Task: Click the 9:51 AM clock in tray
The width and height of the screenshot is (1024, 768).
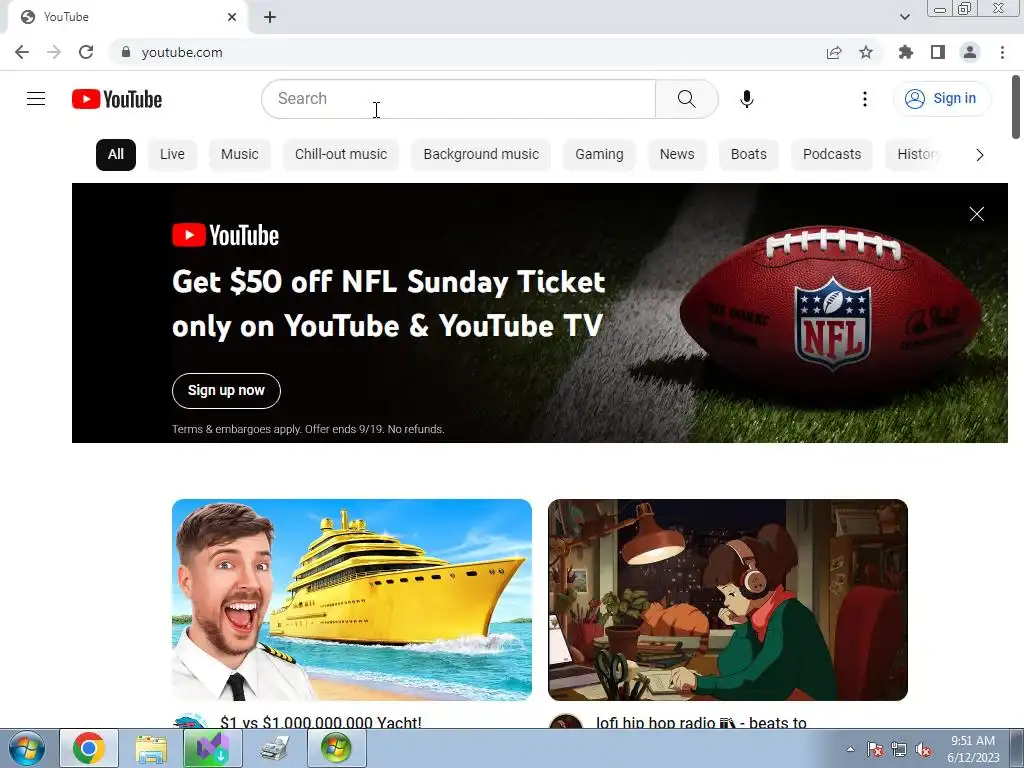Action: (973, 741)
